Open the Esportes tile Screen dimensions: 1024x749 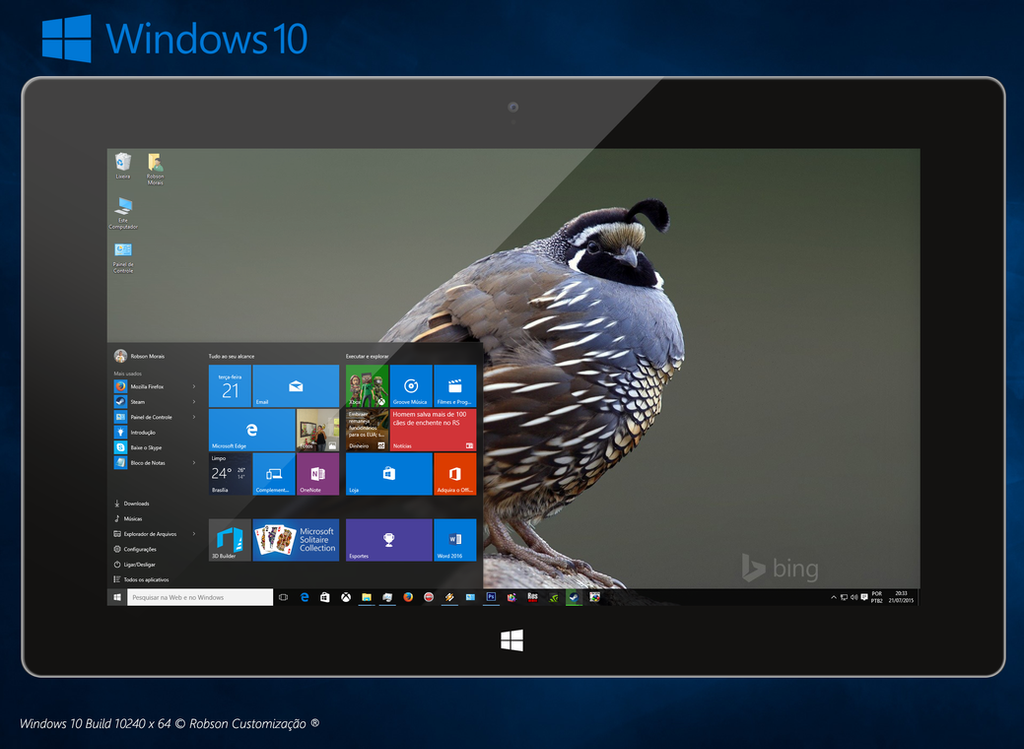coord(389,540)
